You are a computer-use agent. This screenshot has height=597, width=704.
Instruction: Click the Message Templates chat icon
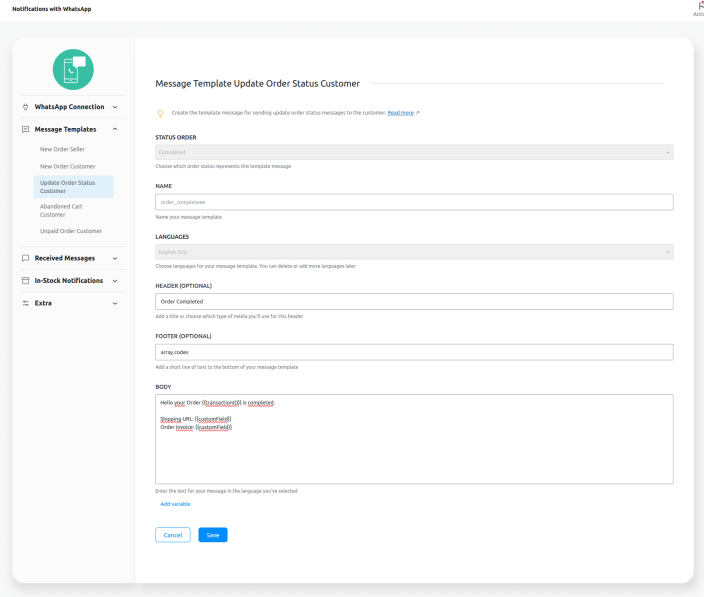click(x=25, y=129)
